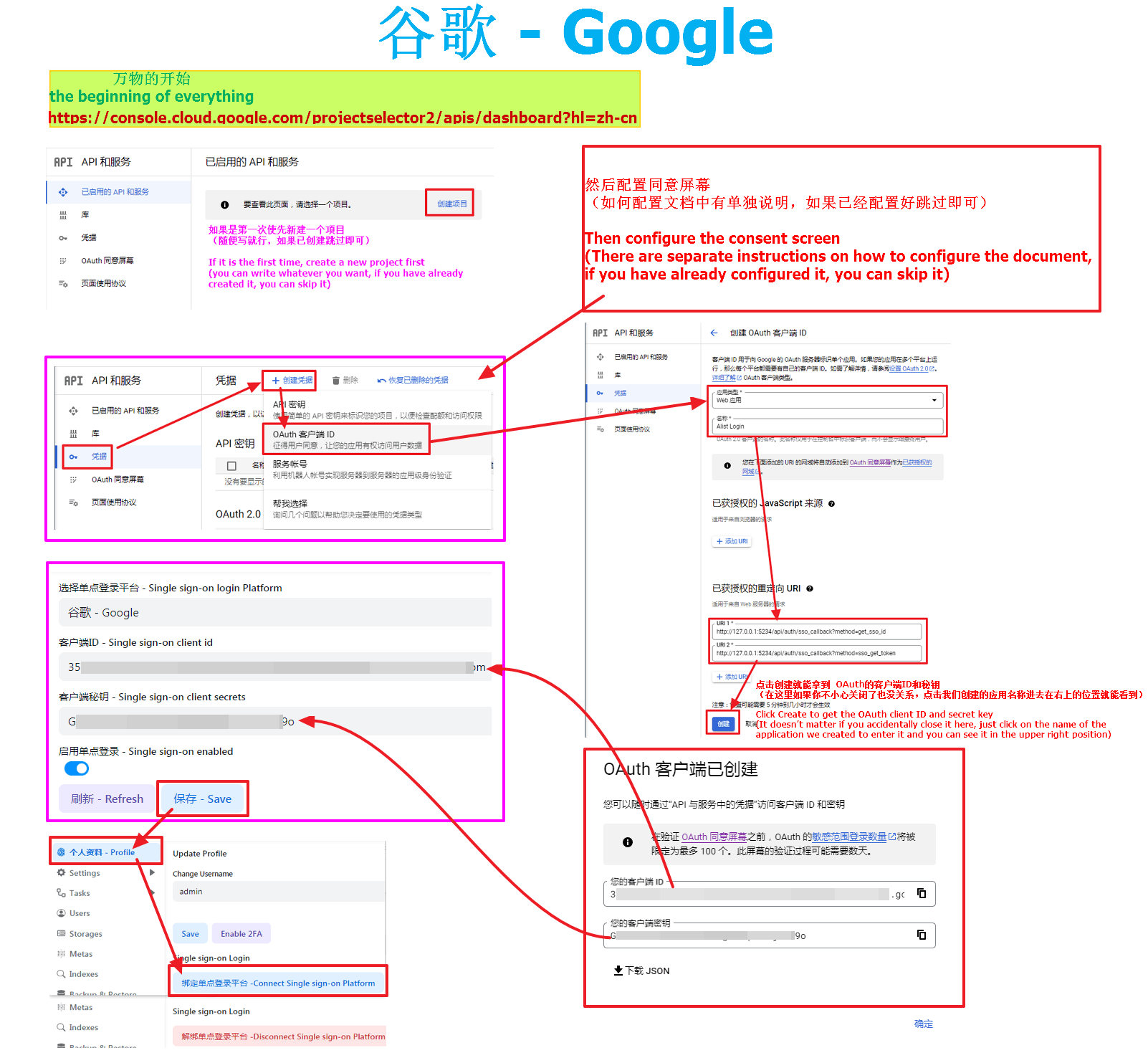Screen dimensions: 1148x1058
Task: Click Change Username admin field
Action: [x=279, y=891]
